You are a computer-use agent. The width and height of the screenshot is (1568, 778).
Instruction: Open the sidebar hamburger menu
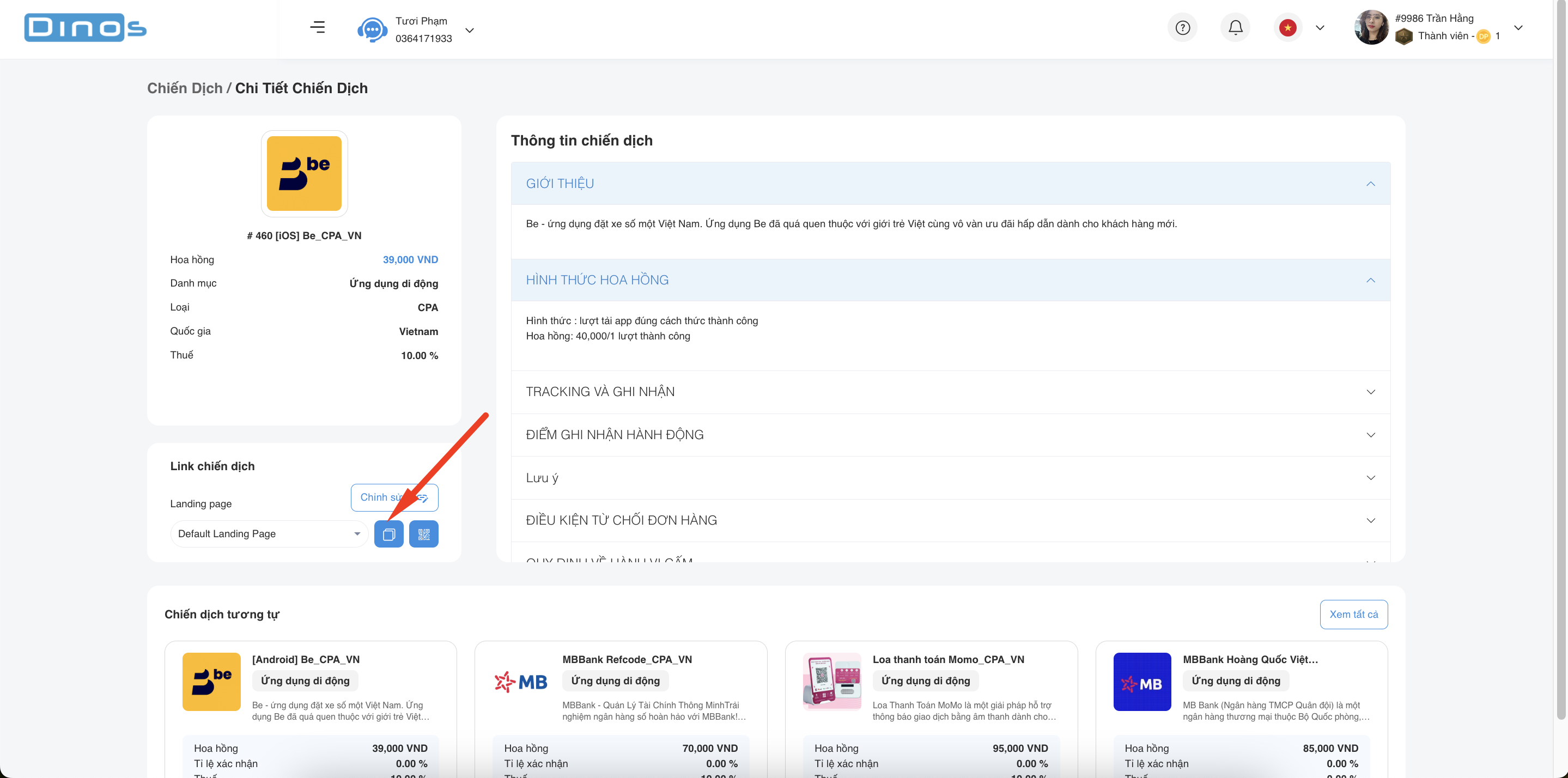[318, 27]
